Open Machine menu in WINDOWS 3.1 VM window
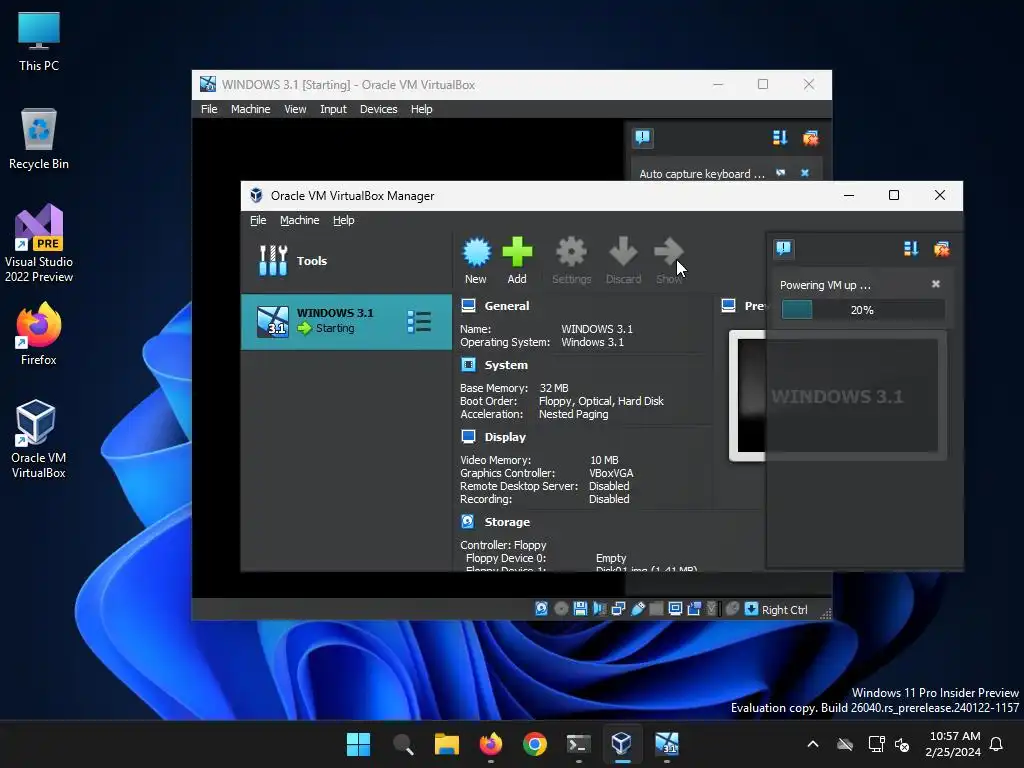Image resolution: width=1024 pixels, height=768 pixels. tap(250, 109)
